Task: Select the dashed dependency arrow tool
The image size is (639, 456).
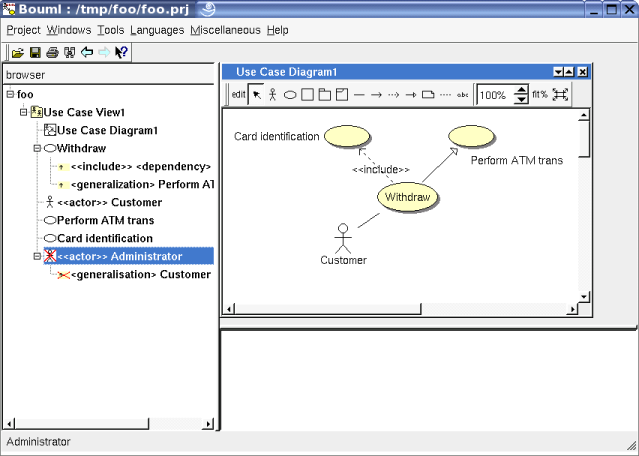Action: pyautogui.click(x=393, y=95)
